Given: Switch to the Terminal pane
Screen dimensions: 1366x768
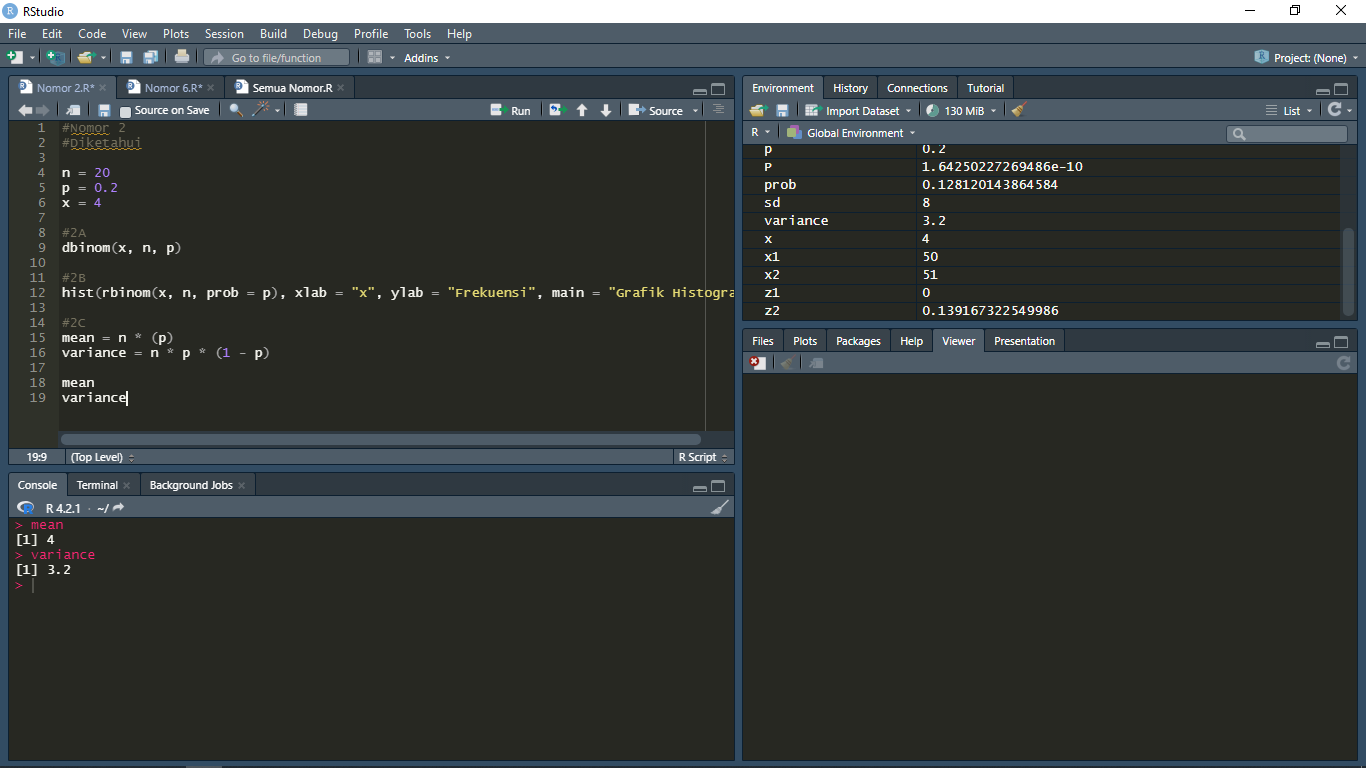Looking at the screenshot, I should [x=97, y=484].
